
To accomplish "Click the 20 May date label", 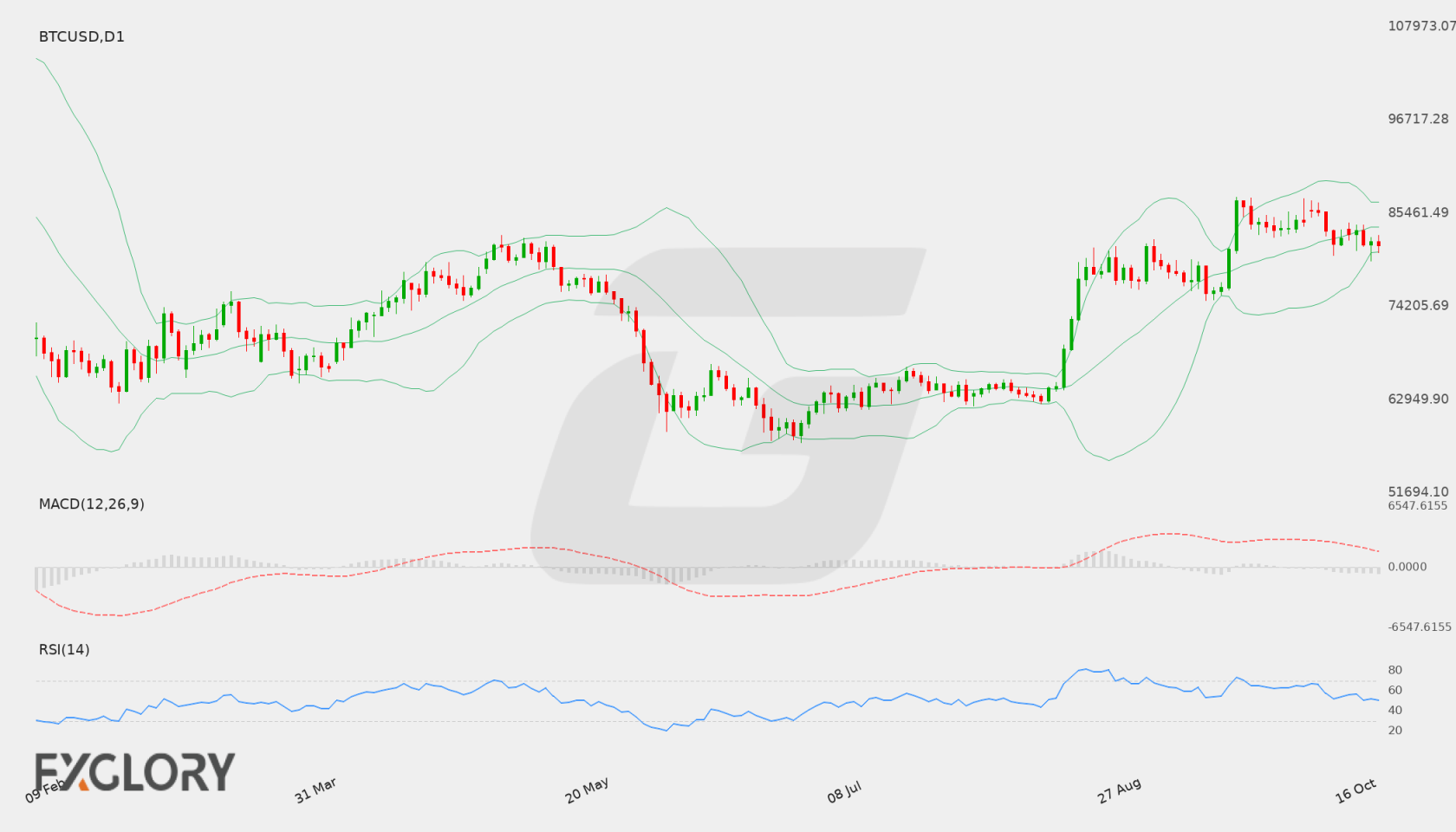I will 587,790.
